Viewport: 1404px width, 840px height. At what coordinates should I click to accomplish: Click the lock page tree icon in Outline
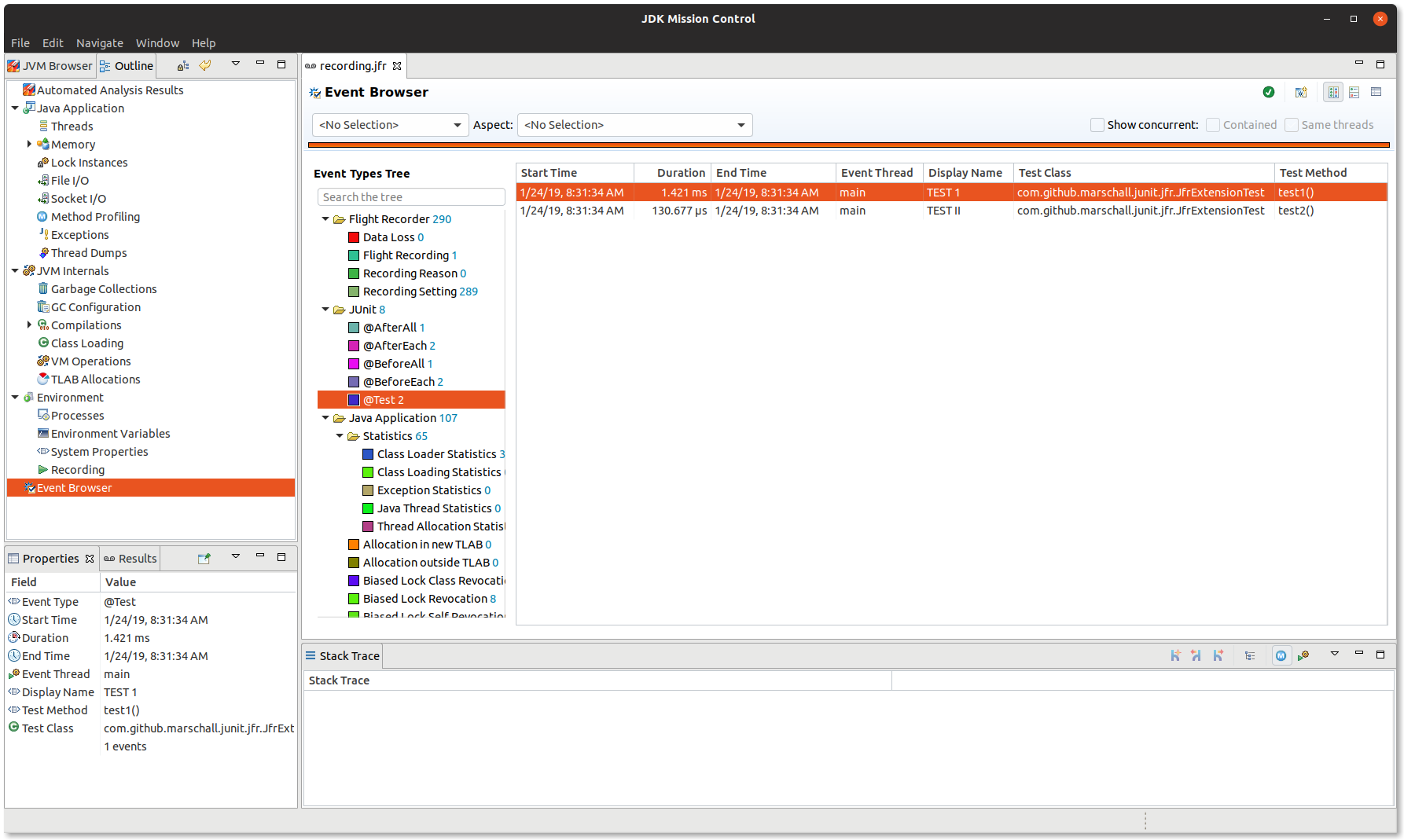pos(183,65)
